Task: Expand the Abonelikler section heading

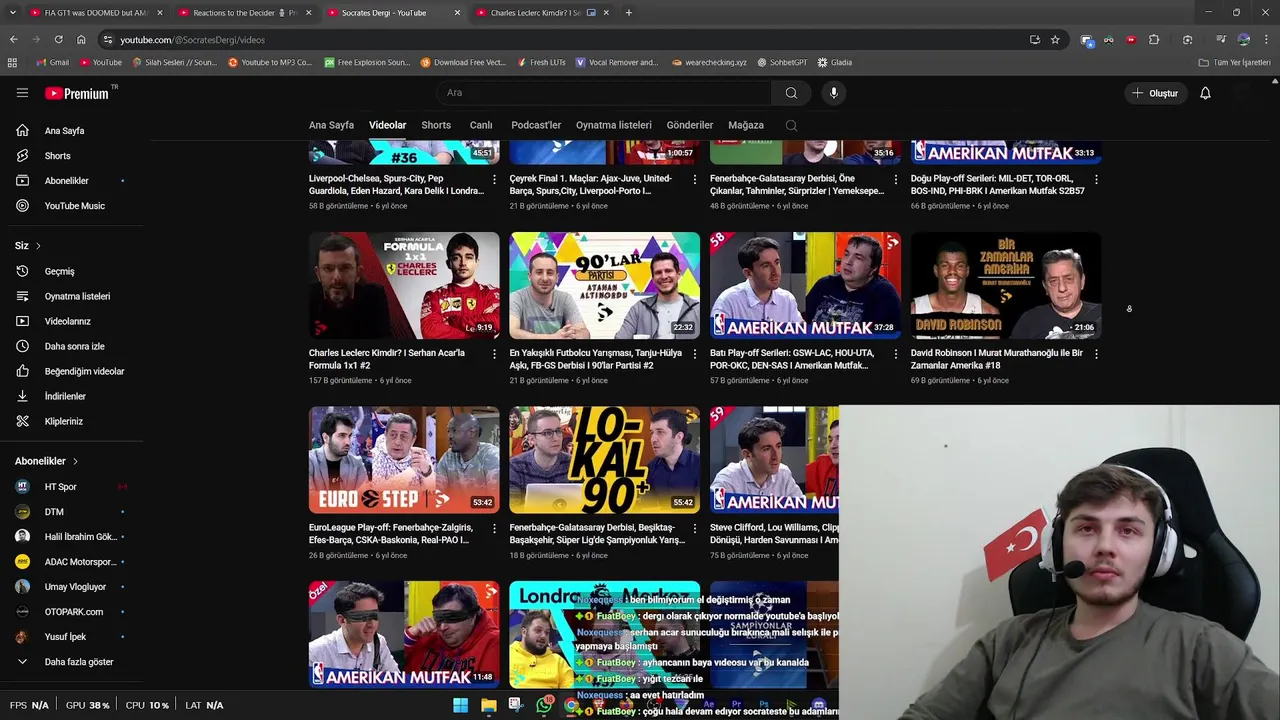Action: click(47, 461)
